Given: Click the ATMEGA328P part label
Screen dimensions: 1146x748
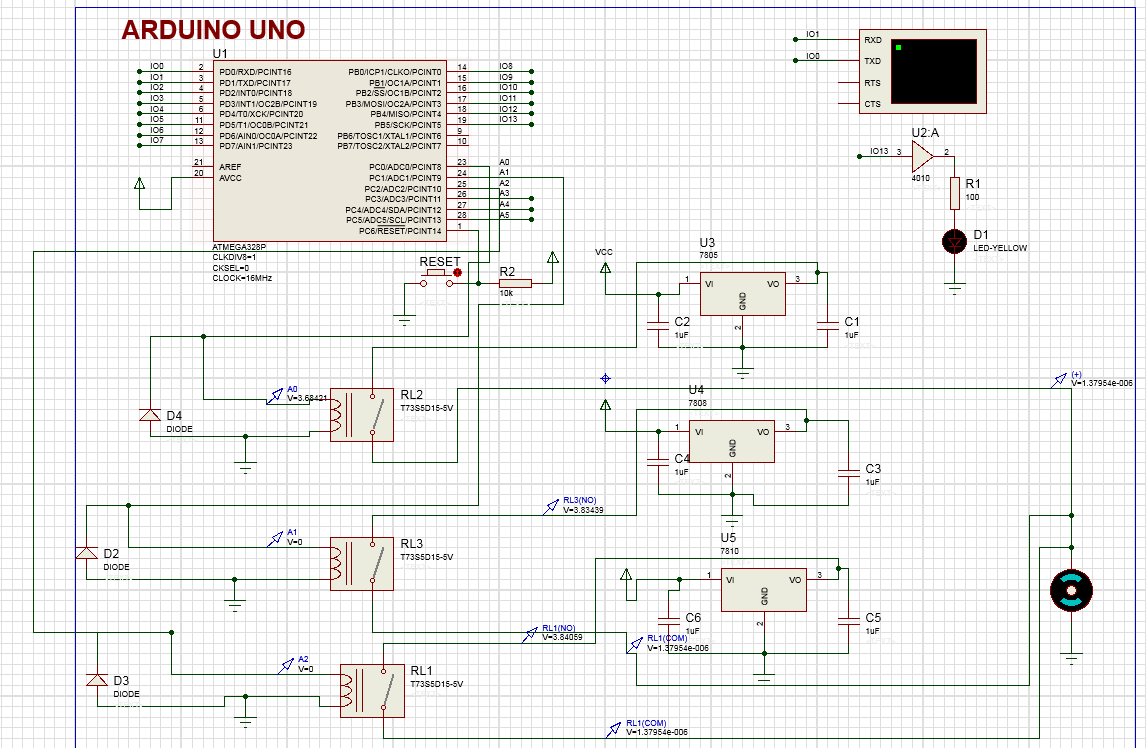Looking at the screenshot, I should pos(239,247).
